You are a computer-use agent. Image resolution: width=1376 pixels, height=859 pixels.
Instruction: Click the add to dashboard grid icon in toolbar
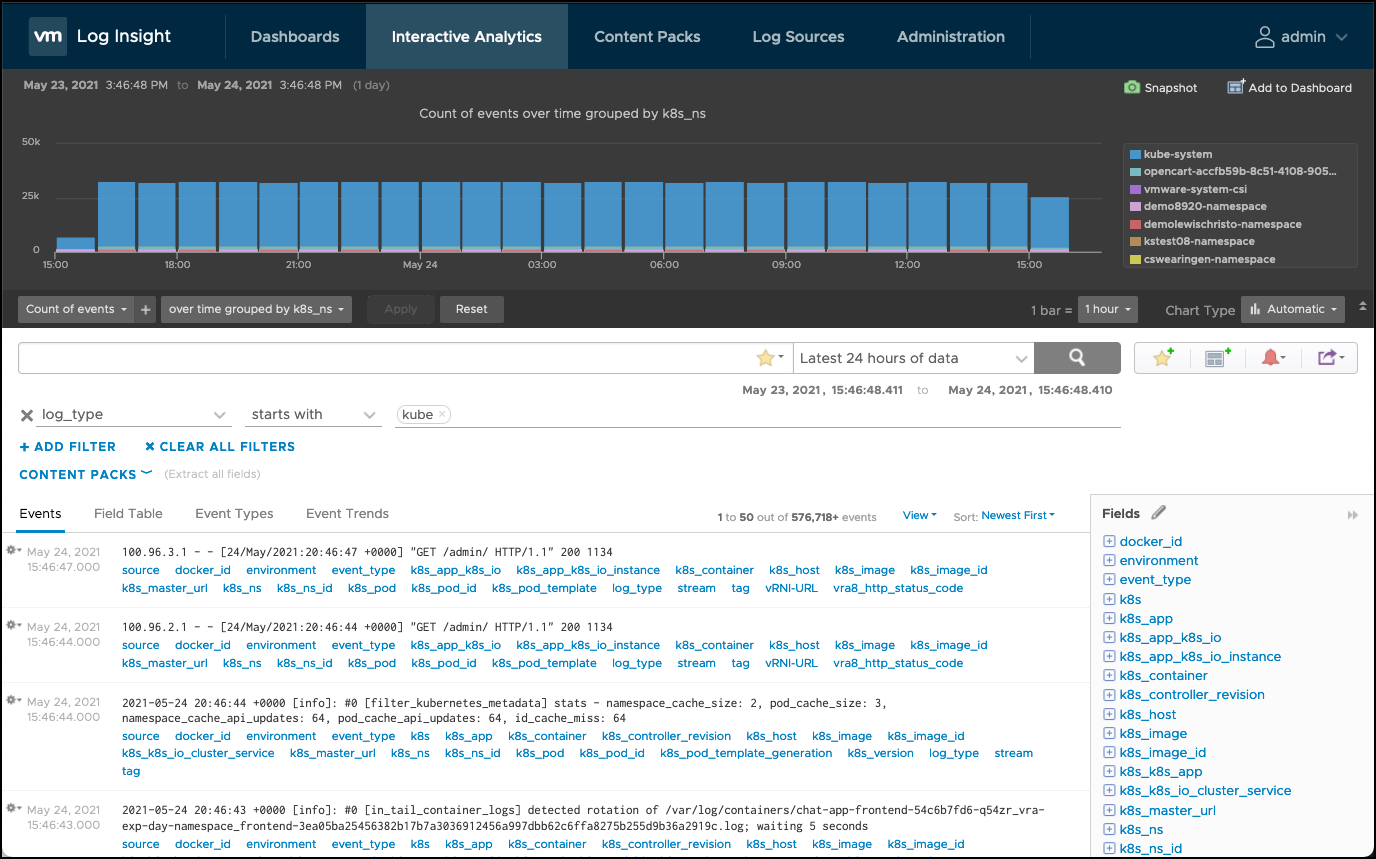(x=1218, y=358)
